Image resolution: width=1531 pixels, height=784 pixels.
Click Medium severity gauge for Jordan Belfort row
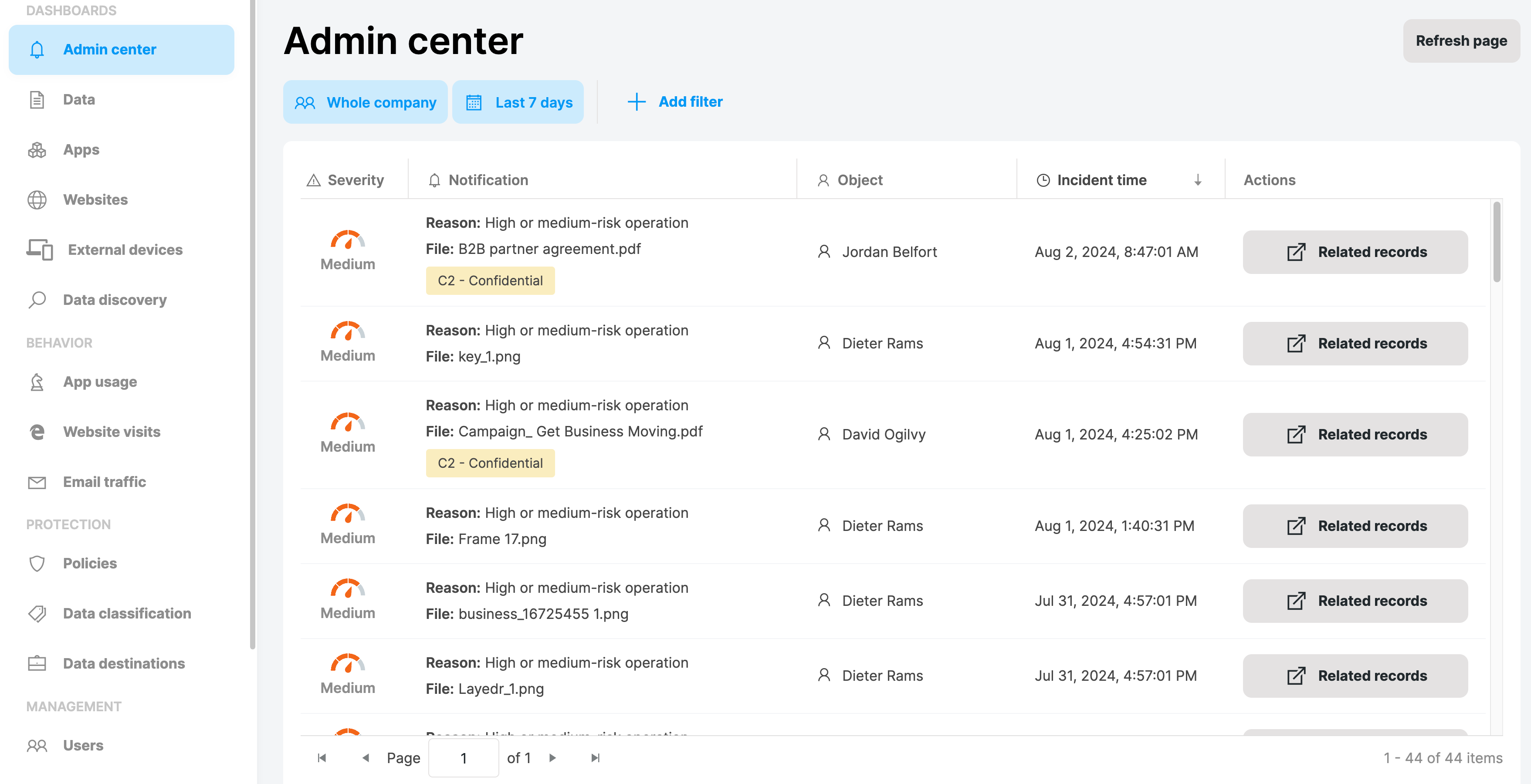(x=348, y=240)
